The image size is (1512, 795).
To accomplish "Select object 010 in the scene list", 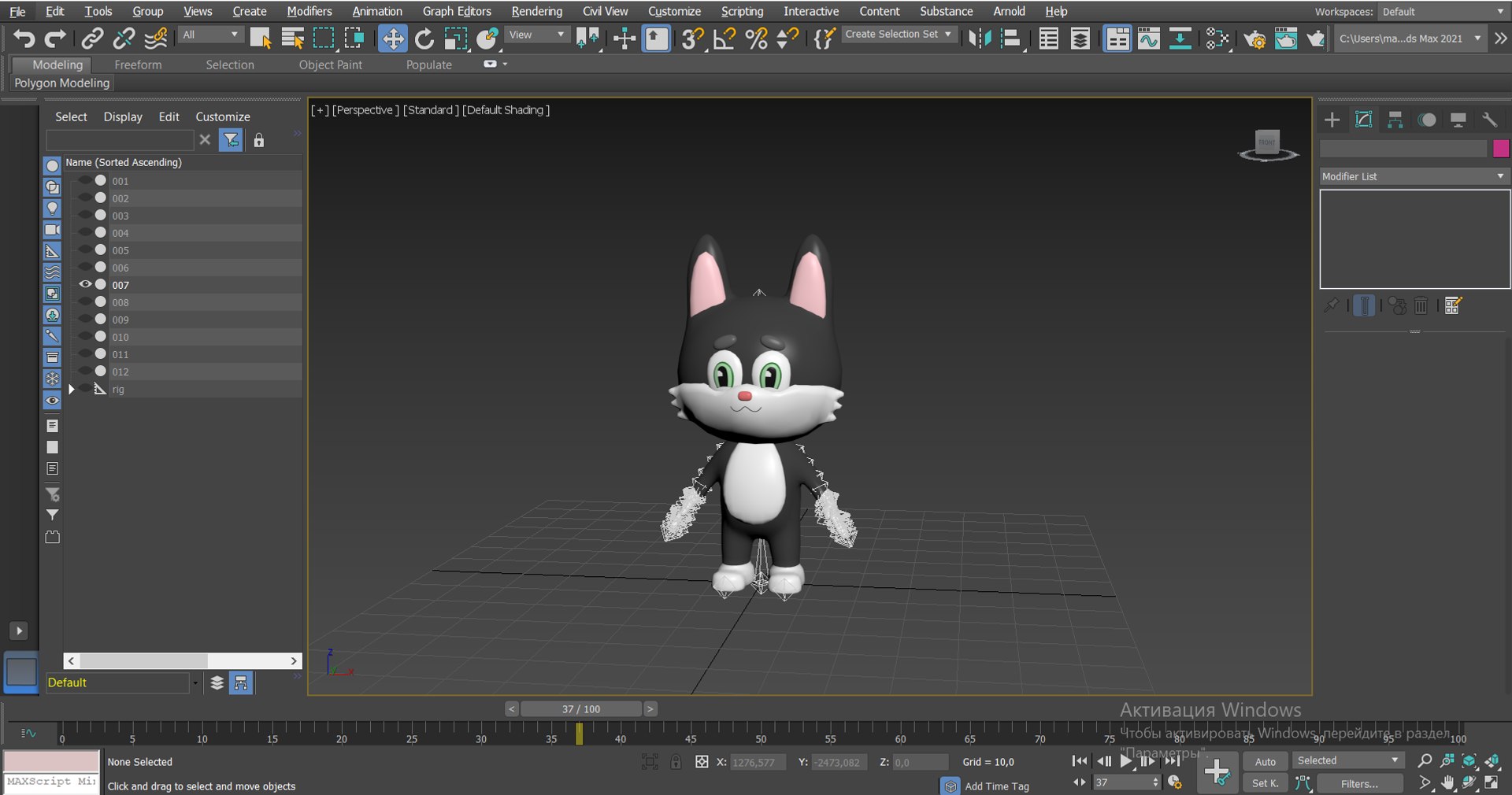I will tap(183, 337).
